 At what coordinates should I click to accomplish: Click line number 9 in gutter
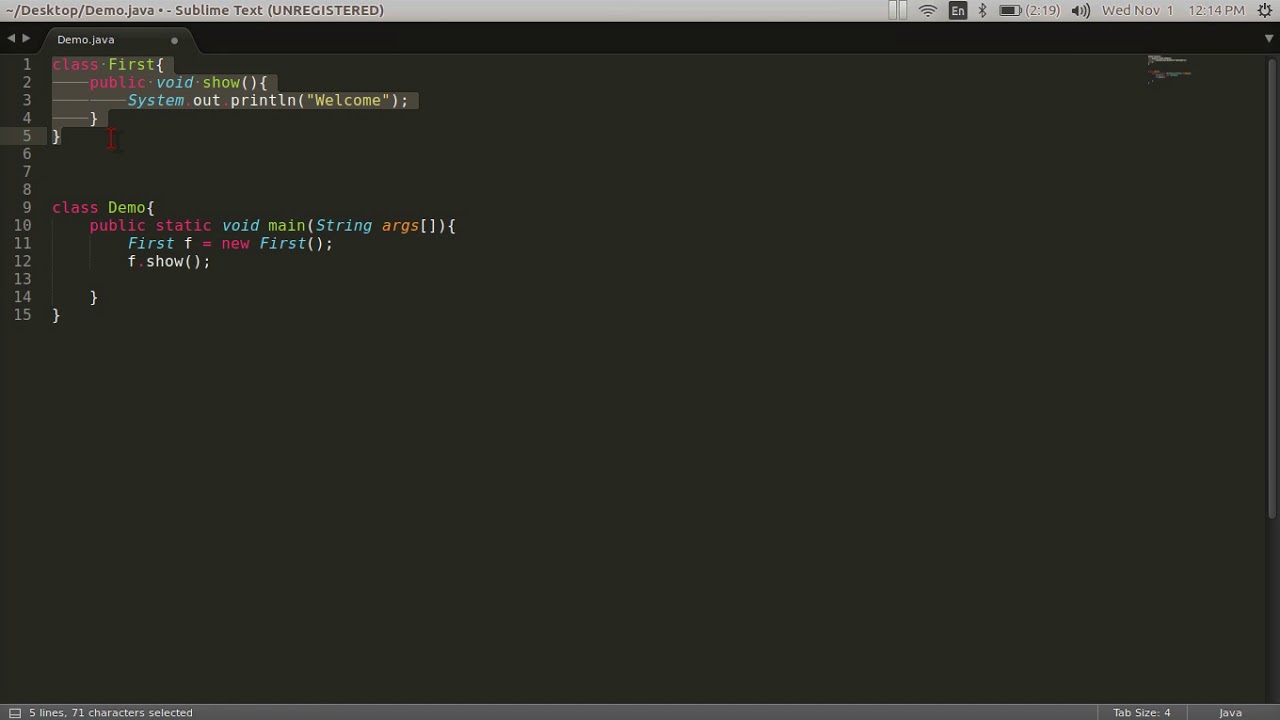pyautogui.click(x=27, y=207)
